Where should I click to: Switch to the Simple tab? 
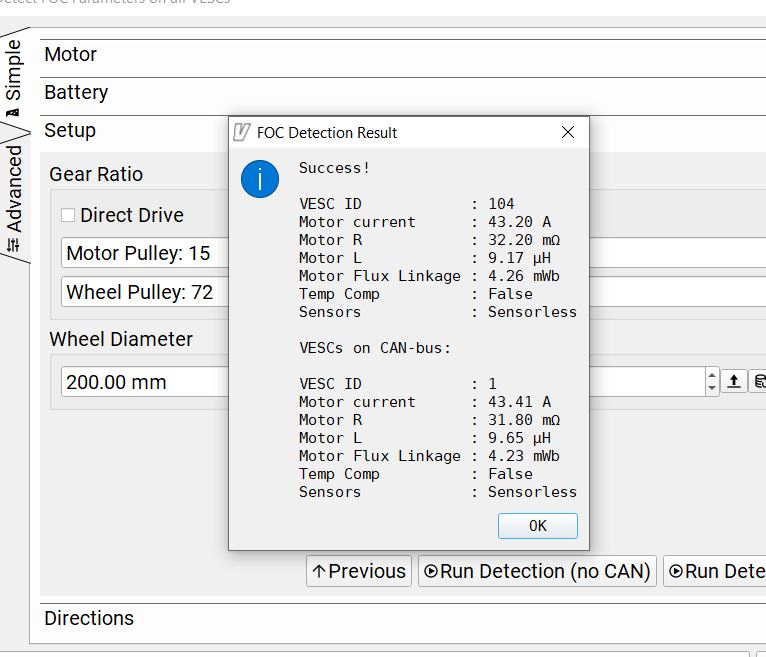(14, 76)
